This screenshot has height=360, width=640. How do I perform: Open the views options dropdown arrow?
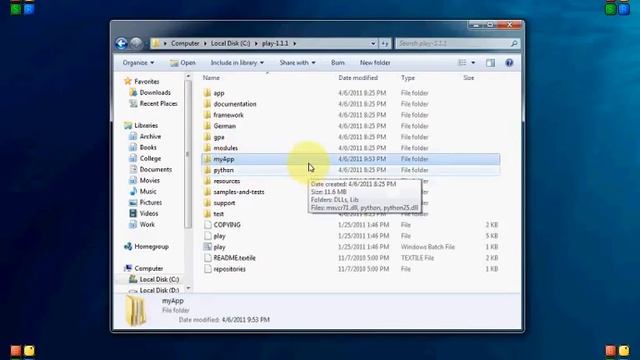pyautogui.click(x=473, y=63)
